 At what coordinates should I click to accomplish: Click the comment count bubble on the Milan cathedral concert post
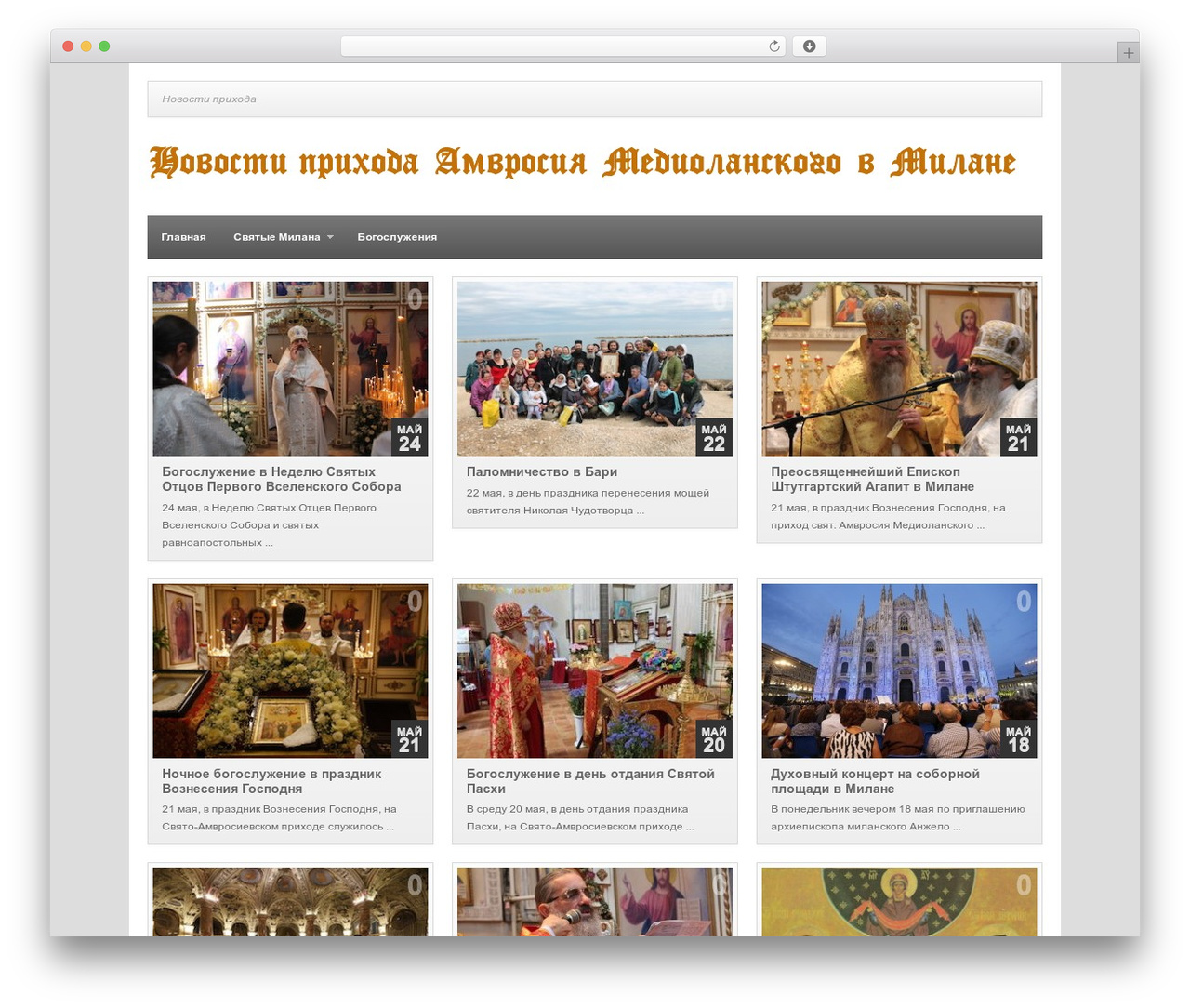pyautogui.click(x=1024, y=602)
